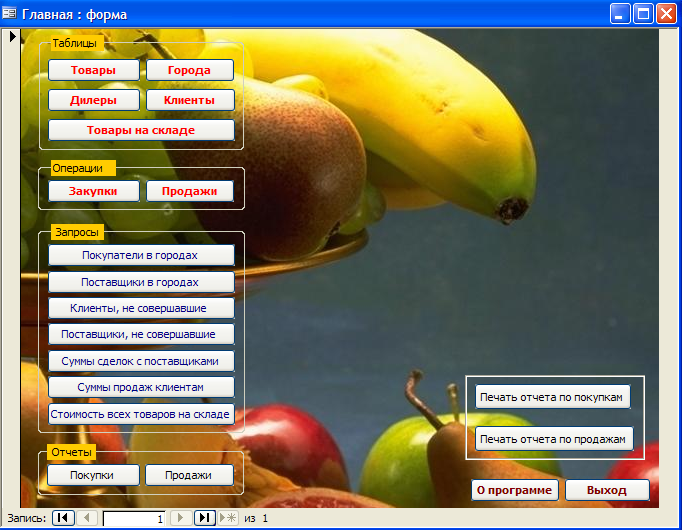Jump to last record navigation icon
This screenshot has width=682, height=530.
pos(204,518)
